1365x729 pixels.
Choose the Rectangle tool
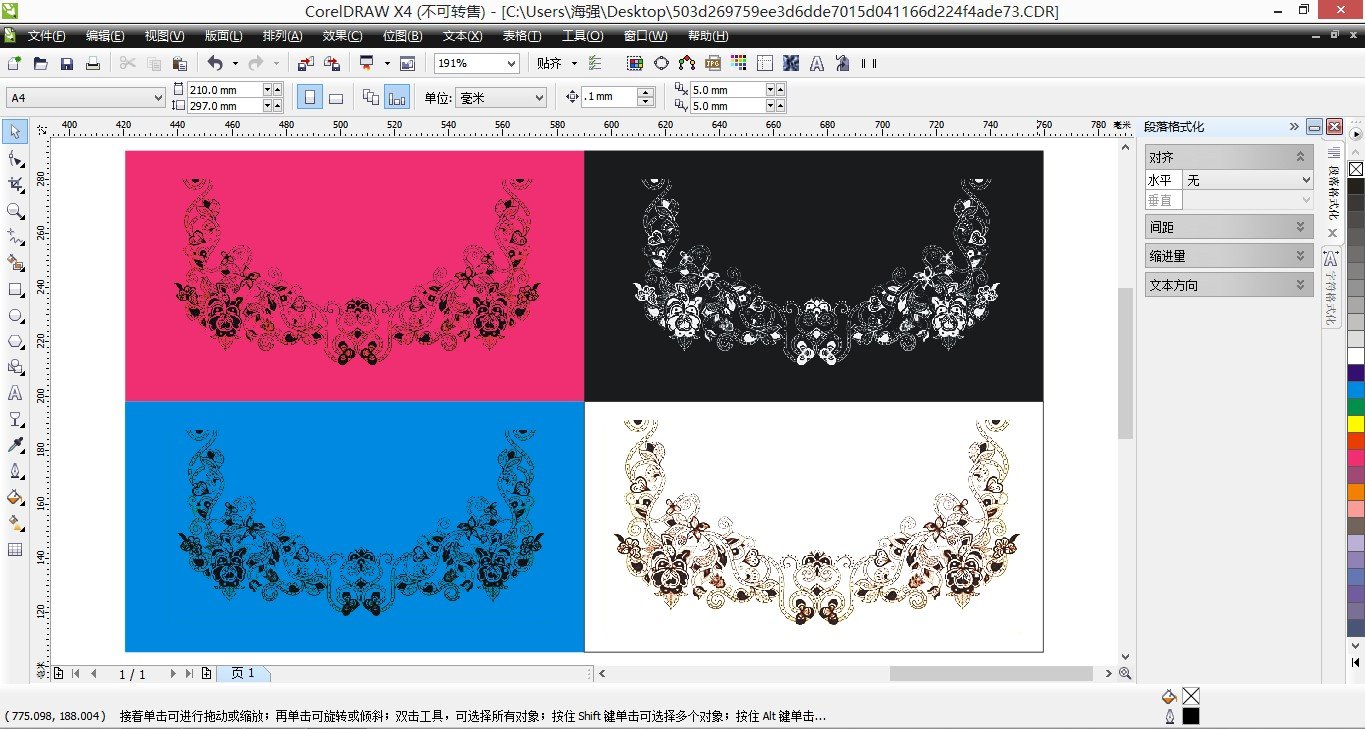pyautogui.click(x=15, y=289)
